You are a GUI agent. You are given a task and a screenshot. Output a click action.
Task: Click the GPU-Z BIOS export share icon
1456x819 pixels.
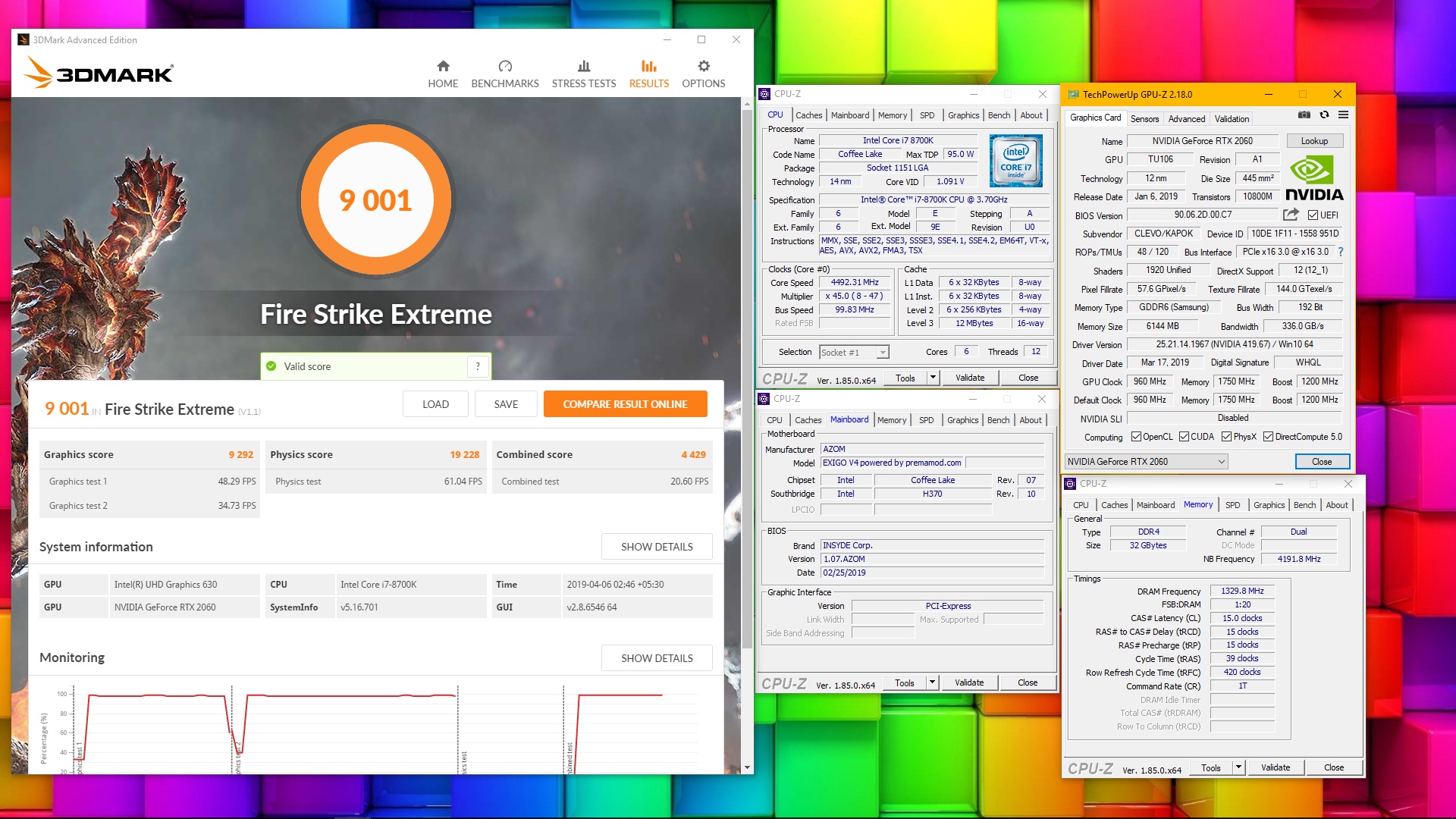pos(1291,215)
